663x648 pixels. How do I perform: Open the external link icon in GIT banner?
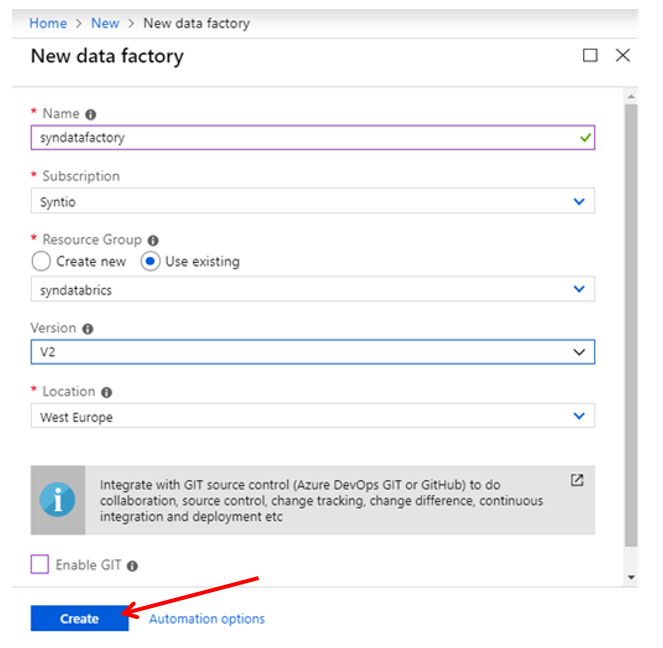(x=577, y=480)
